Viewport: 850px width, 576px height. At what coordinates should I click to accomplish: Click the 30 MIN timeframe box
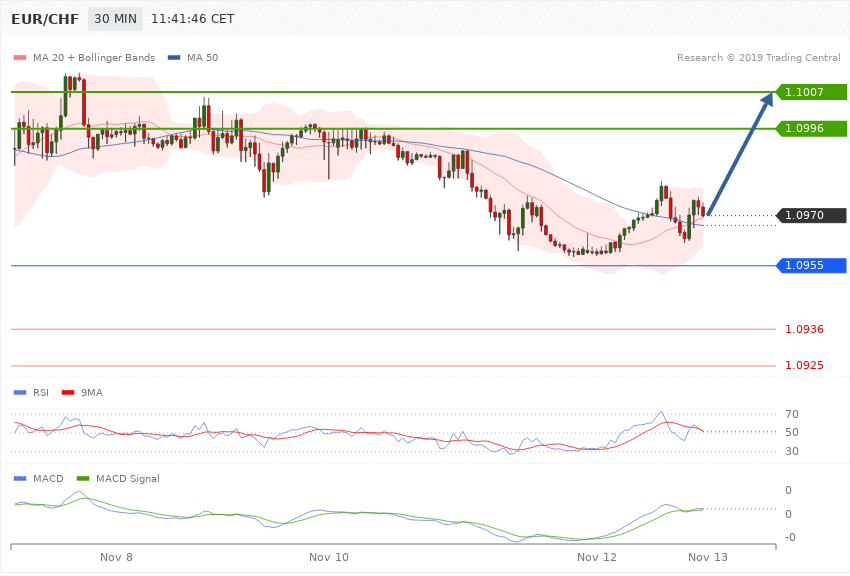(x=115, y=19)
